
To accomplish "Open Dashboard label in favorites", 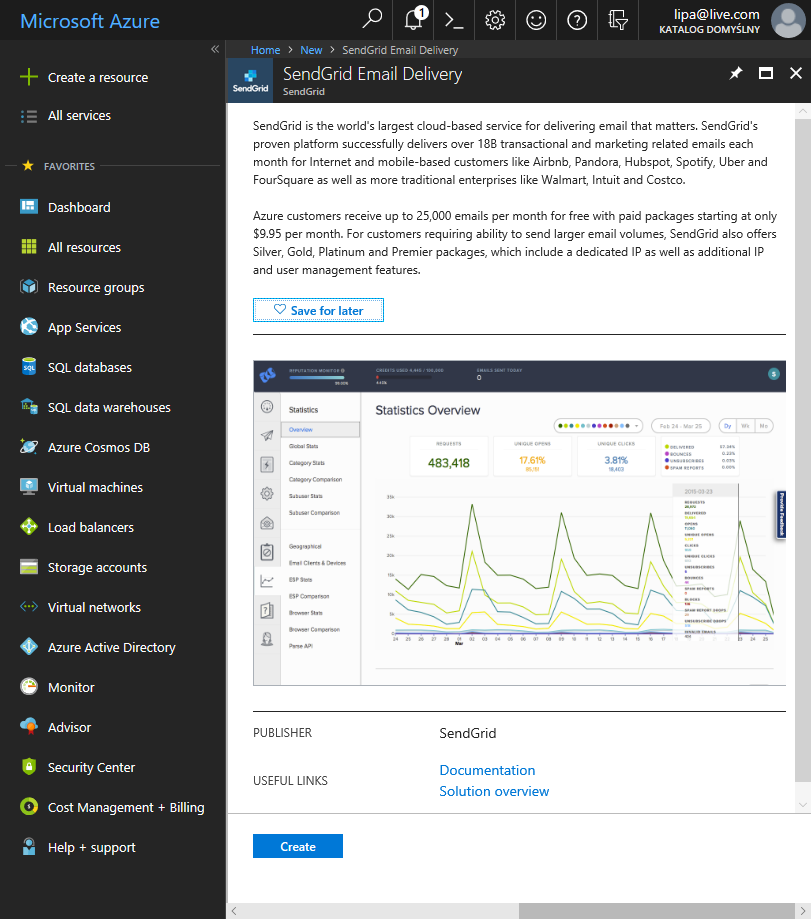I will (x=79, y=207).
